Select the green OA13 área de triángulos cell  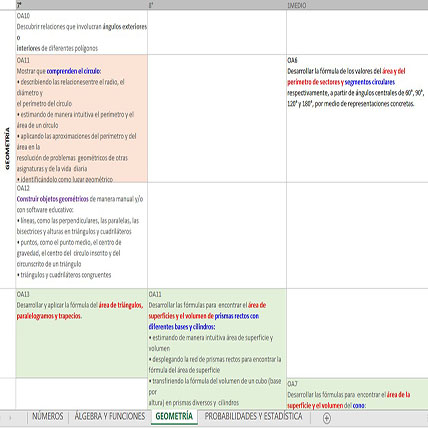tap(82, 333)
